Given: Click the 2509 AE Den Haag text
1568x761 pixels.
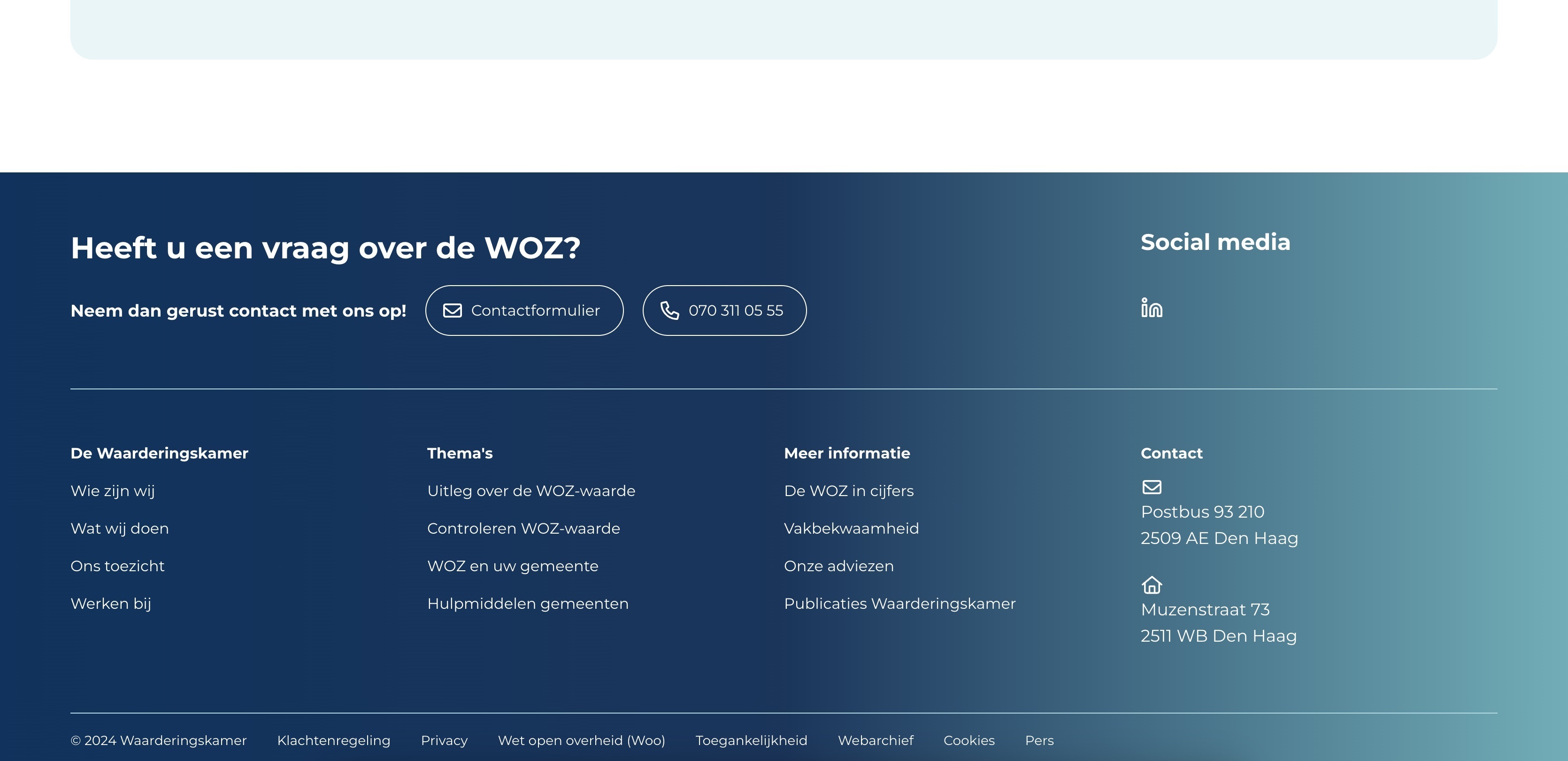Looking at the screenshot, I should (x=1219, y=538).
